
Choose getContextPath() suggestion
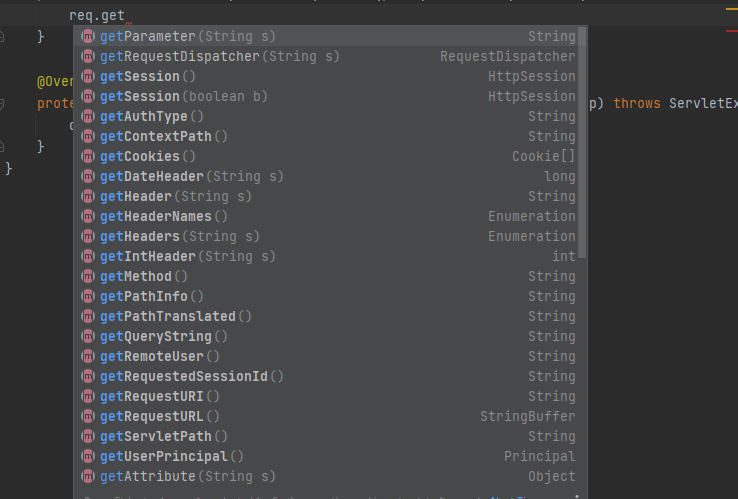(164, 137)
